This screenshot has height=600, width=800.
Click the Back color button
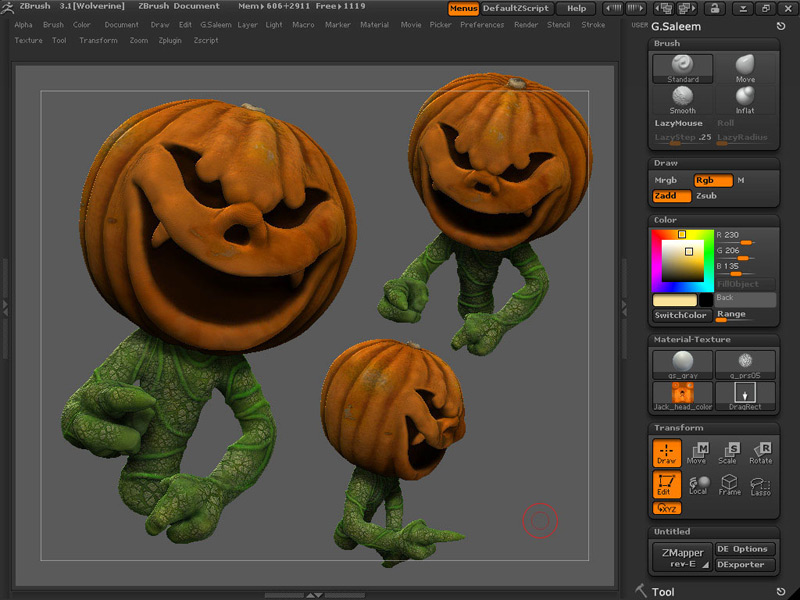click(745, 299)
